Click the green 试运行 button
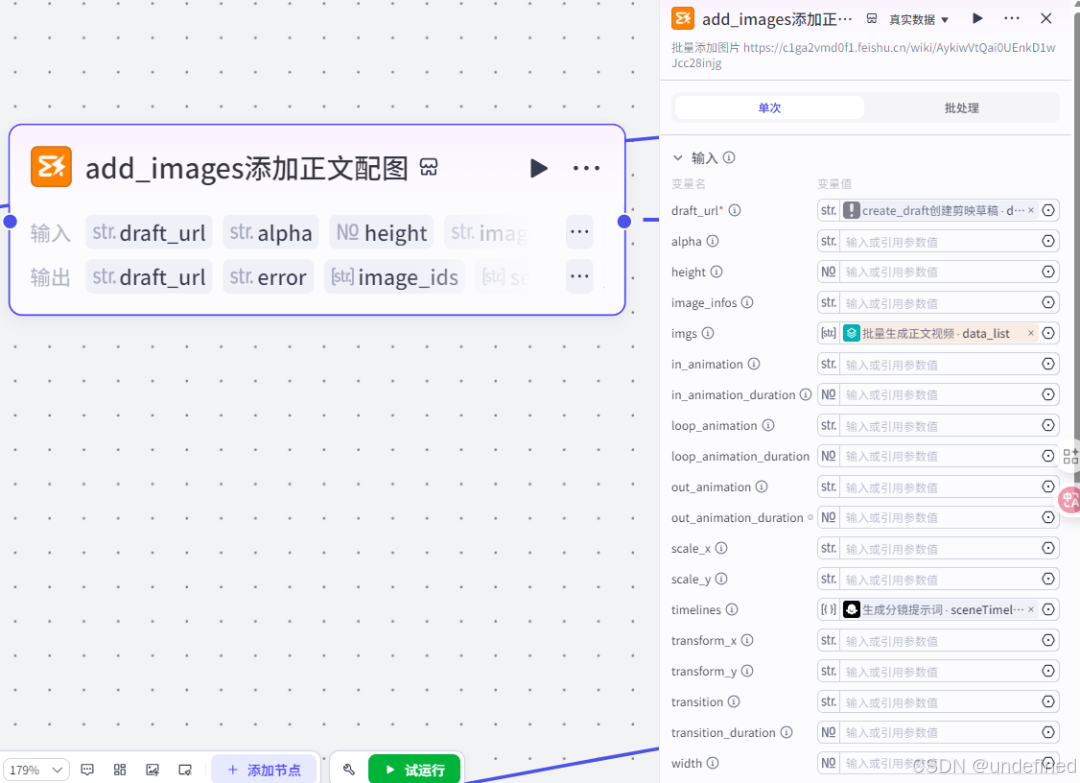Image resolution: width=1080 pixels, height=783 pixels. (x=415, y=769)
